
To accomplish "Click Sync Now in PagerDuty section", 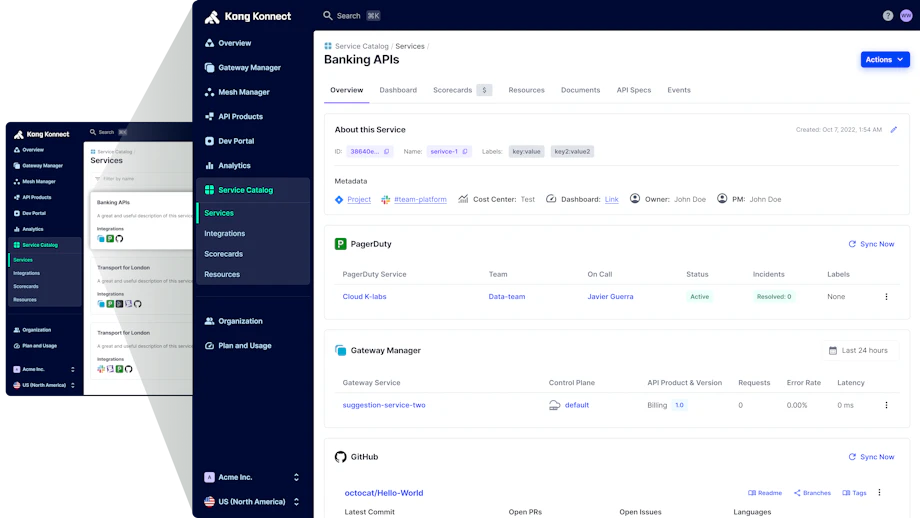I will (871, 244).
